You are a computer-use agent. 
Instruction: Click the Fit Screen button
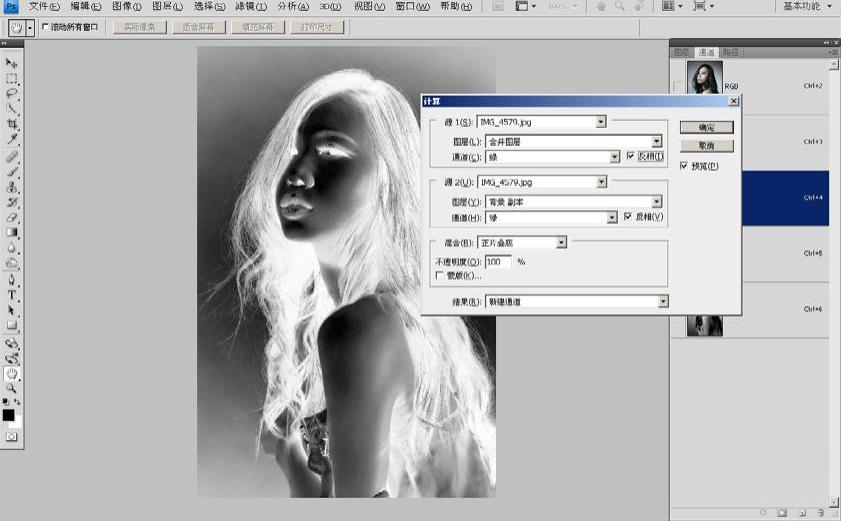[x=199, y=27]
